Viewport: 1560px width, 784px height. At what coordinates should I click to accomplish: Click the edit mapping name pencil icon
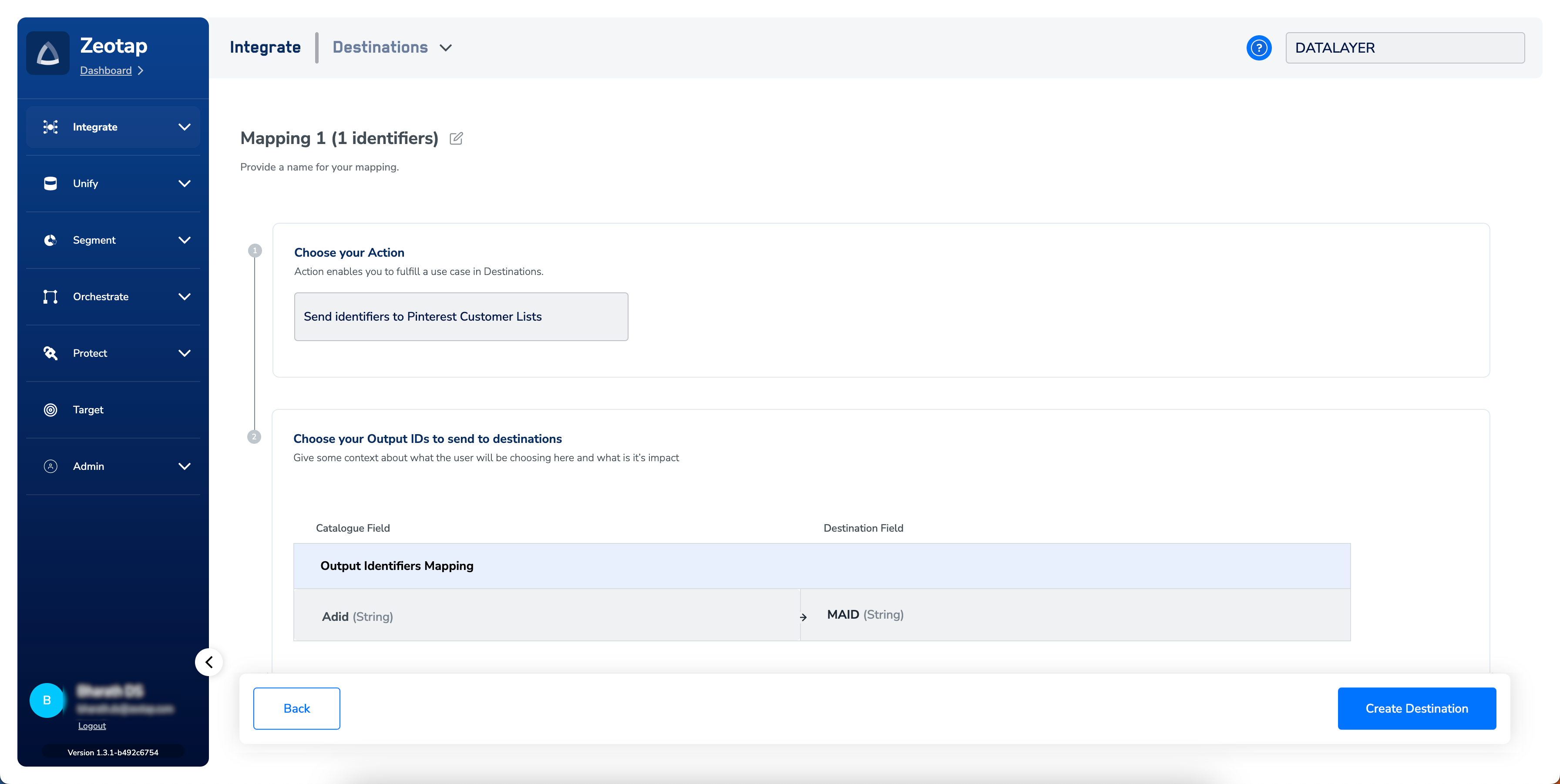coord(456,139)
